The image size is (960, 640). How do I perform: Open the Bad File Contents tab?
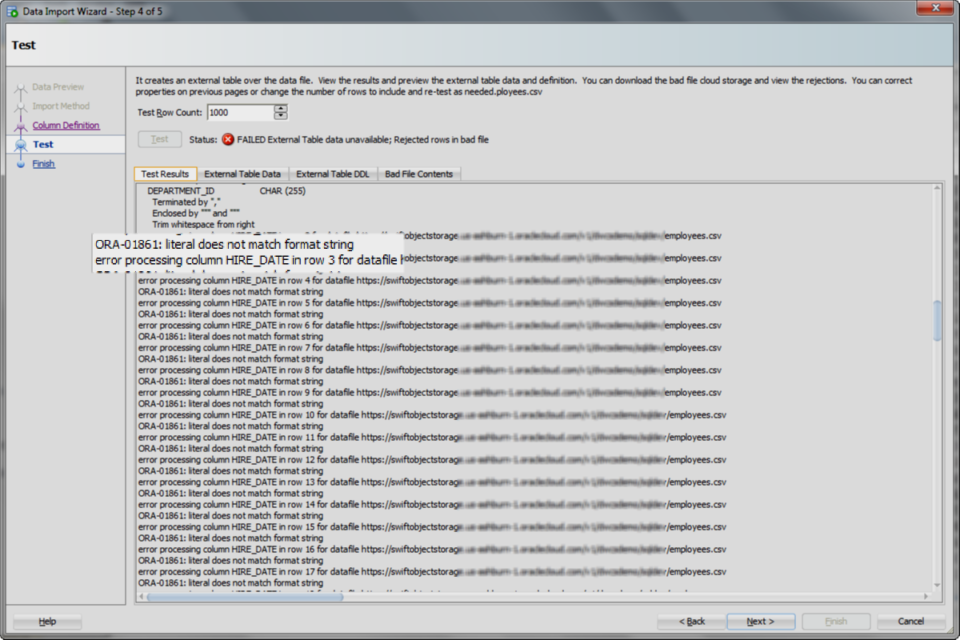(420, 173)
